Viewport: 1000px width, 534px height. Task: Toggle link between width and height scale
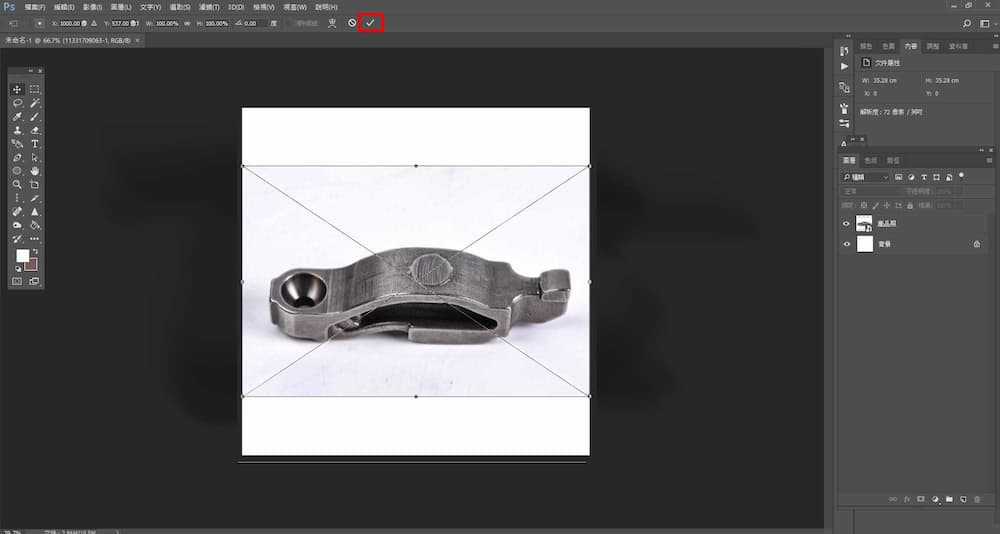[188, 23]
